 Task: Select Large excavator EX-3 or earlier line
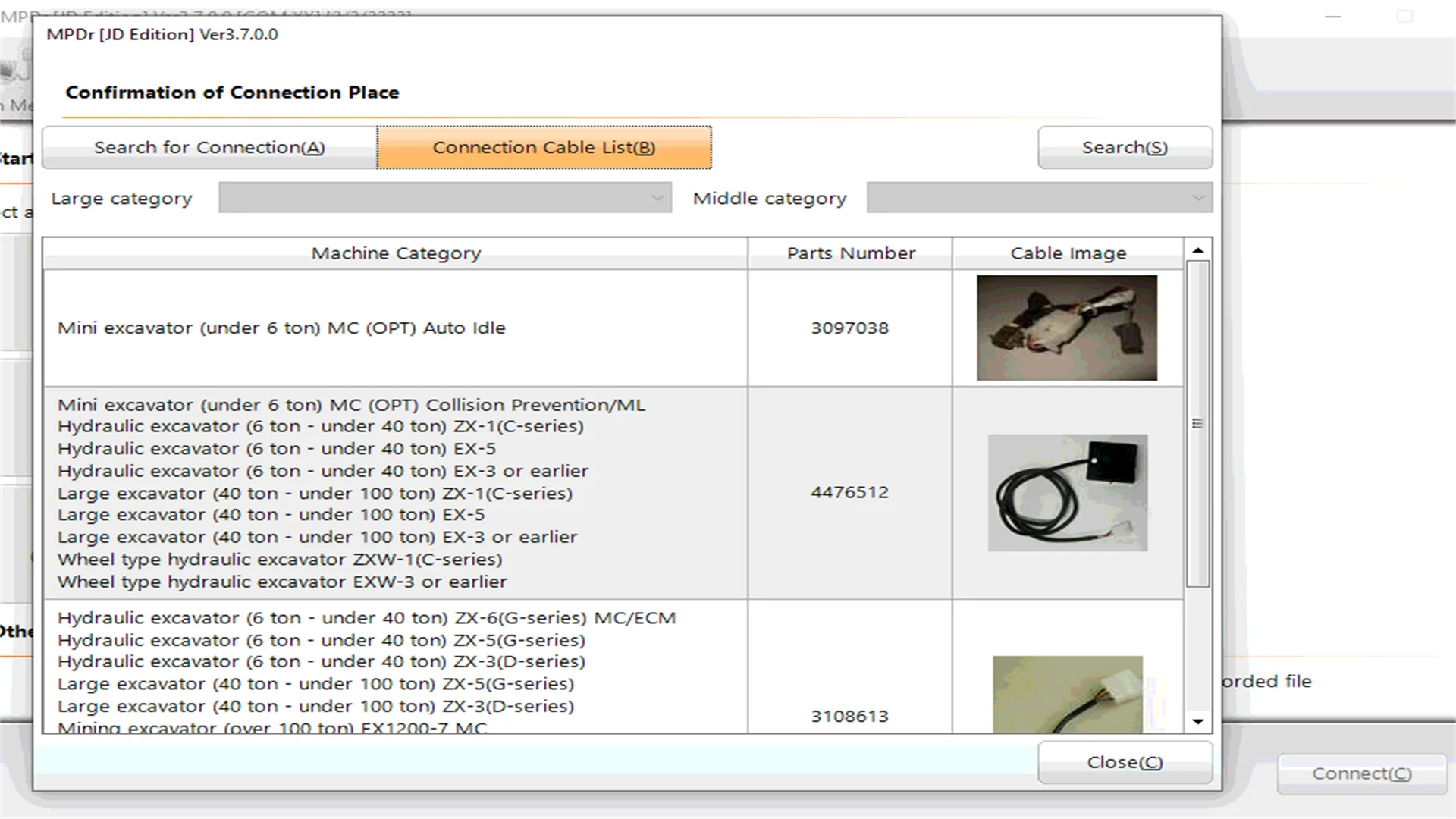pos(317,537)
